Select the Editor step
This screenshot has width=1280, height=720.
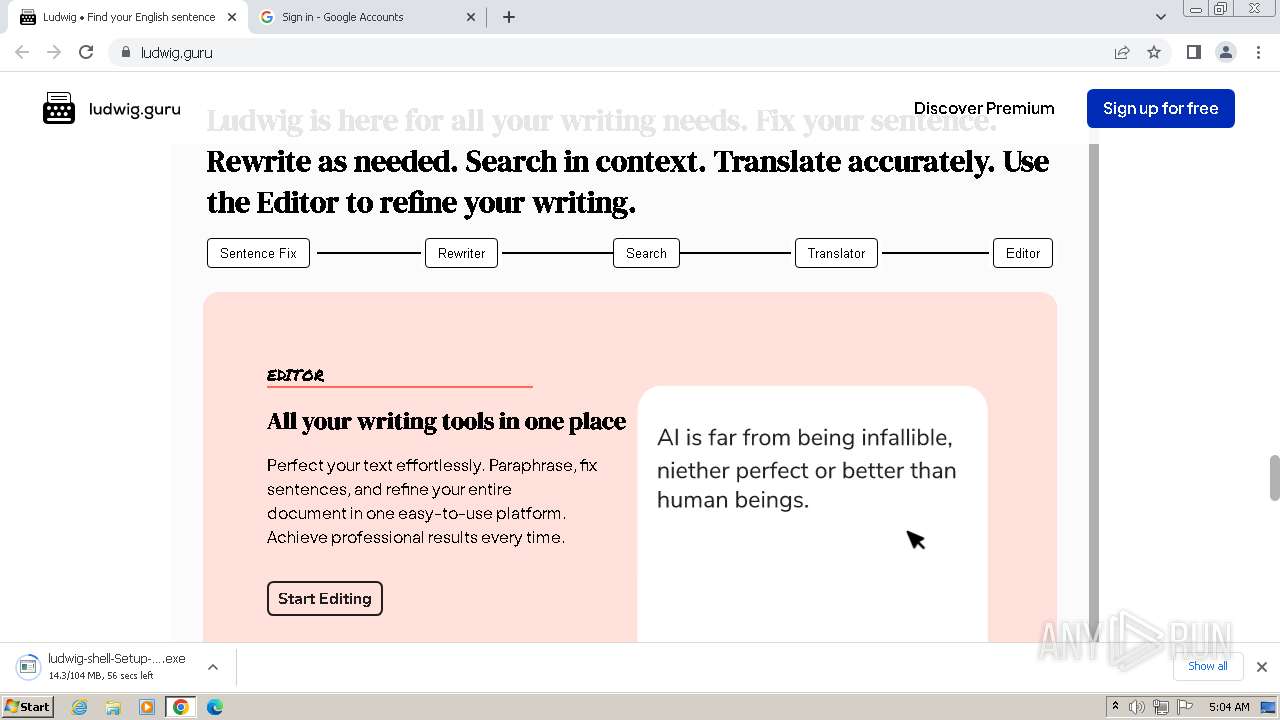pyautogui.click(x=1022, y=253)
